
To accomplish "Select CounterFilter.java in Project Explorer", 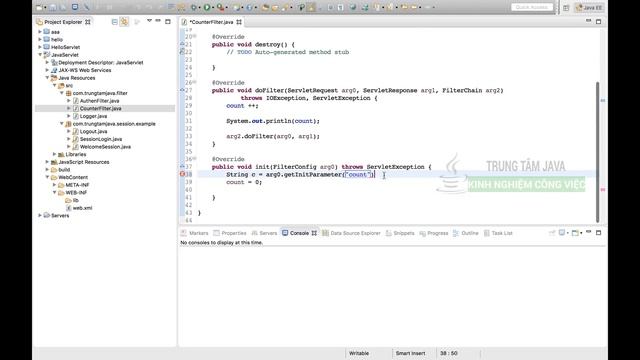I will tap(100, 109).
